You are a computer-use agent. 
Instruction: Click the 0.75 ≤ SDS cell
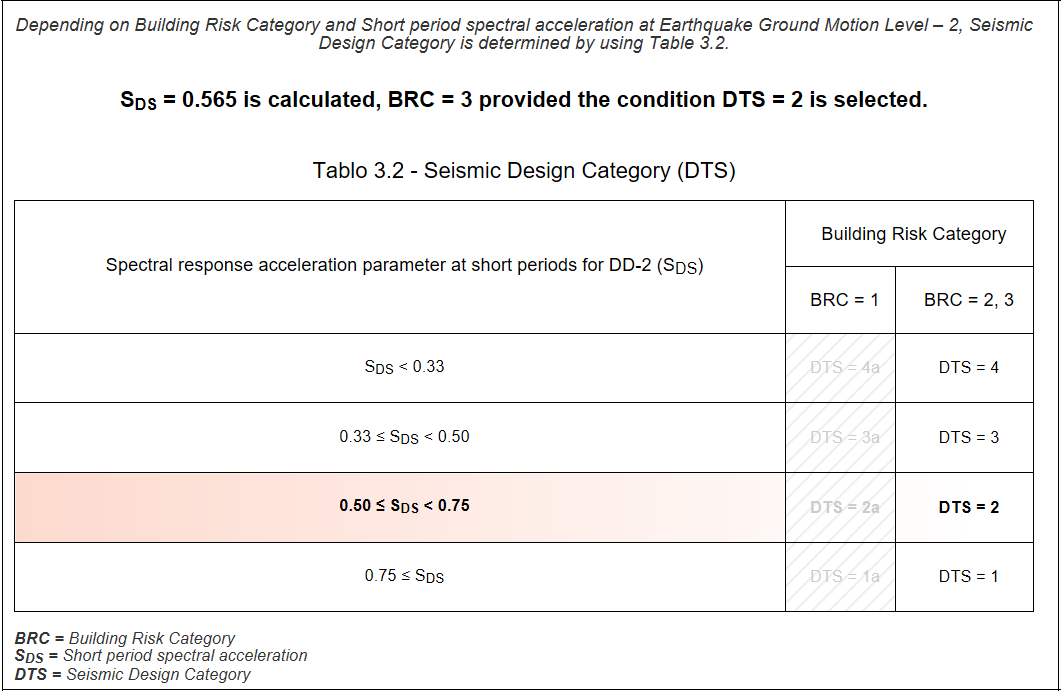(x=400, y=576)
